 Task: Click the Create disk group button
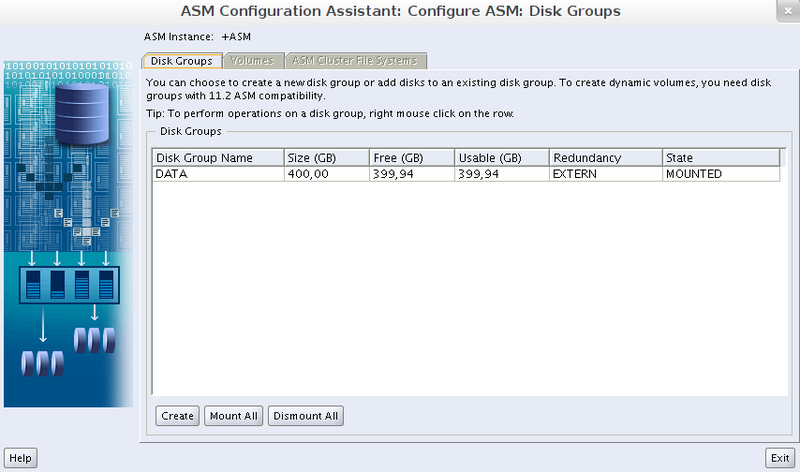pyautogui.click(x=177, y=416)
